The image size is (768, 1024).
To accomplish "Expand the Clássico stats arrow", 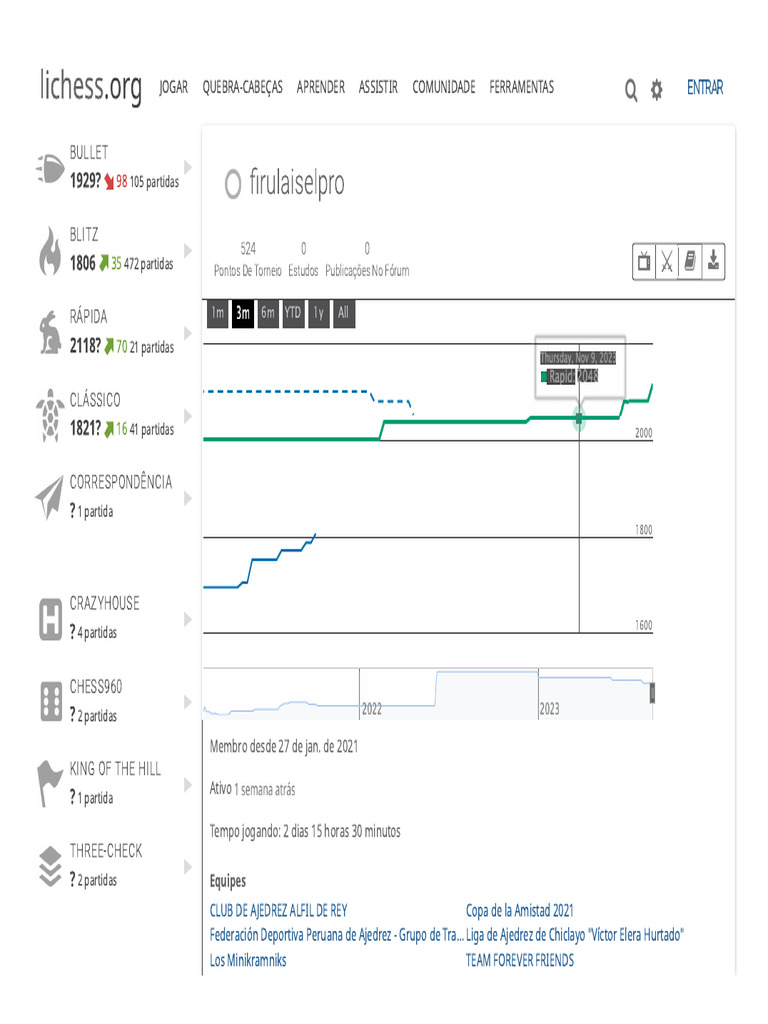I will coord(187,415).
